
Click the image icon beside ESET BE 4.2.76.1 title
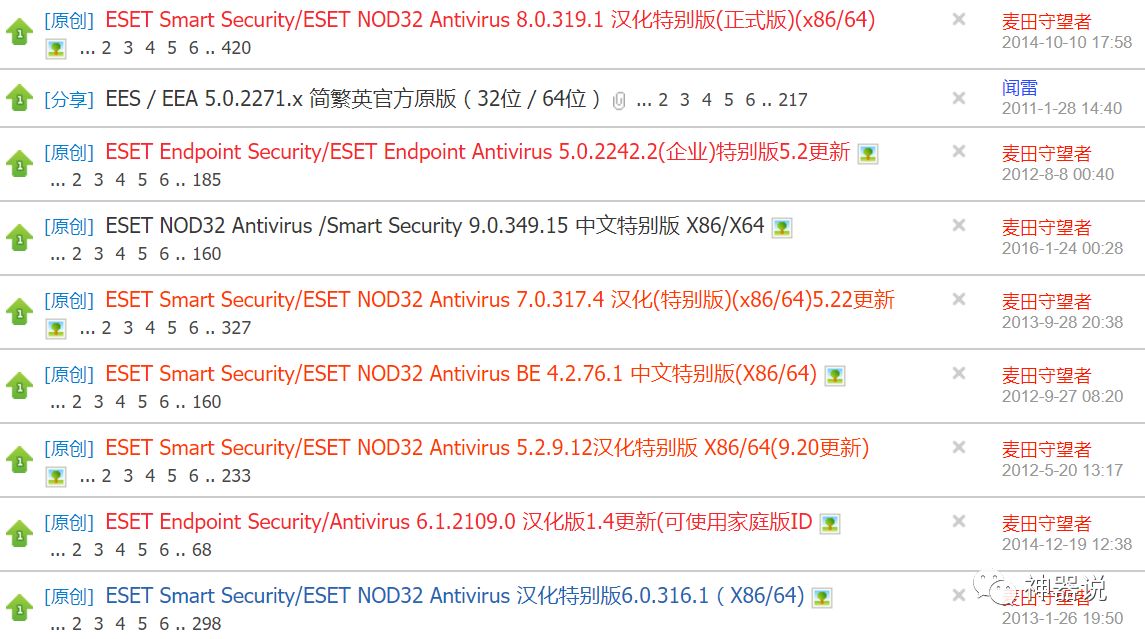[x=834, y=373]
